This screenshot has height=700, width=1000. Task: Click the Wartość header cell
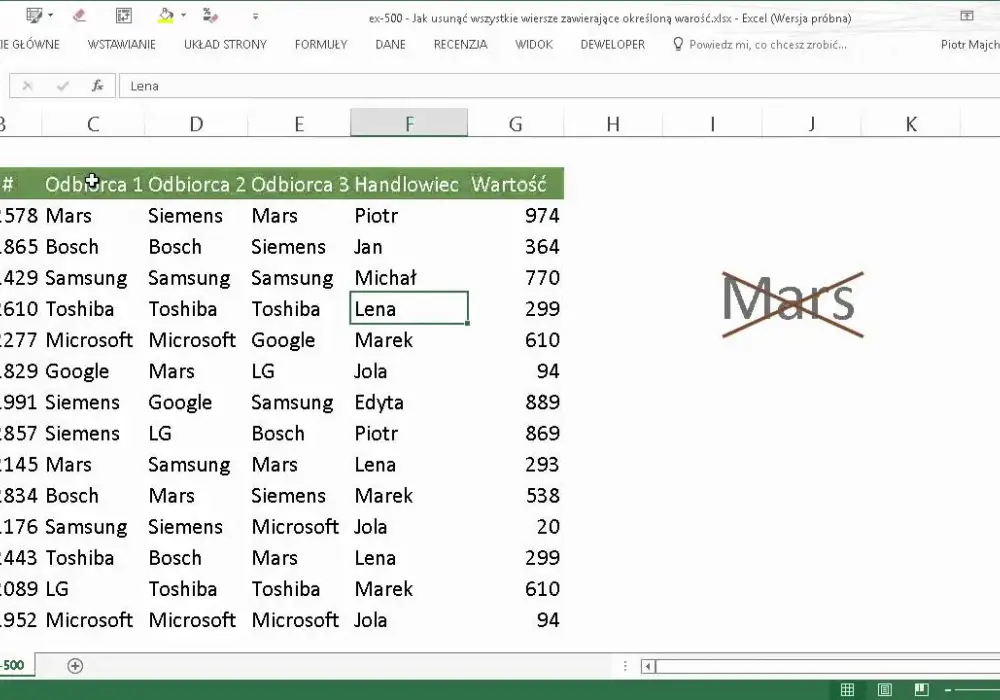(515, 184)
